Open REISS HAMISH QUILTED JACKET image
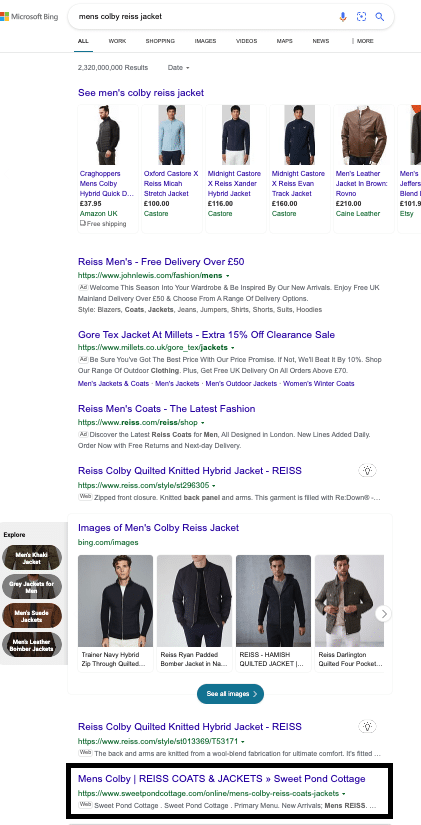The width and height of the screenshot is (421, 825). (x=273, y=613)
